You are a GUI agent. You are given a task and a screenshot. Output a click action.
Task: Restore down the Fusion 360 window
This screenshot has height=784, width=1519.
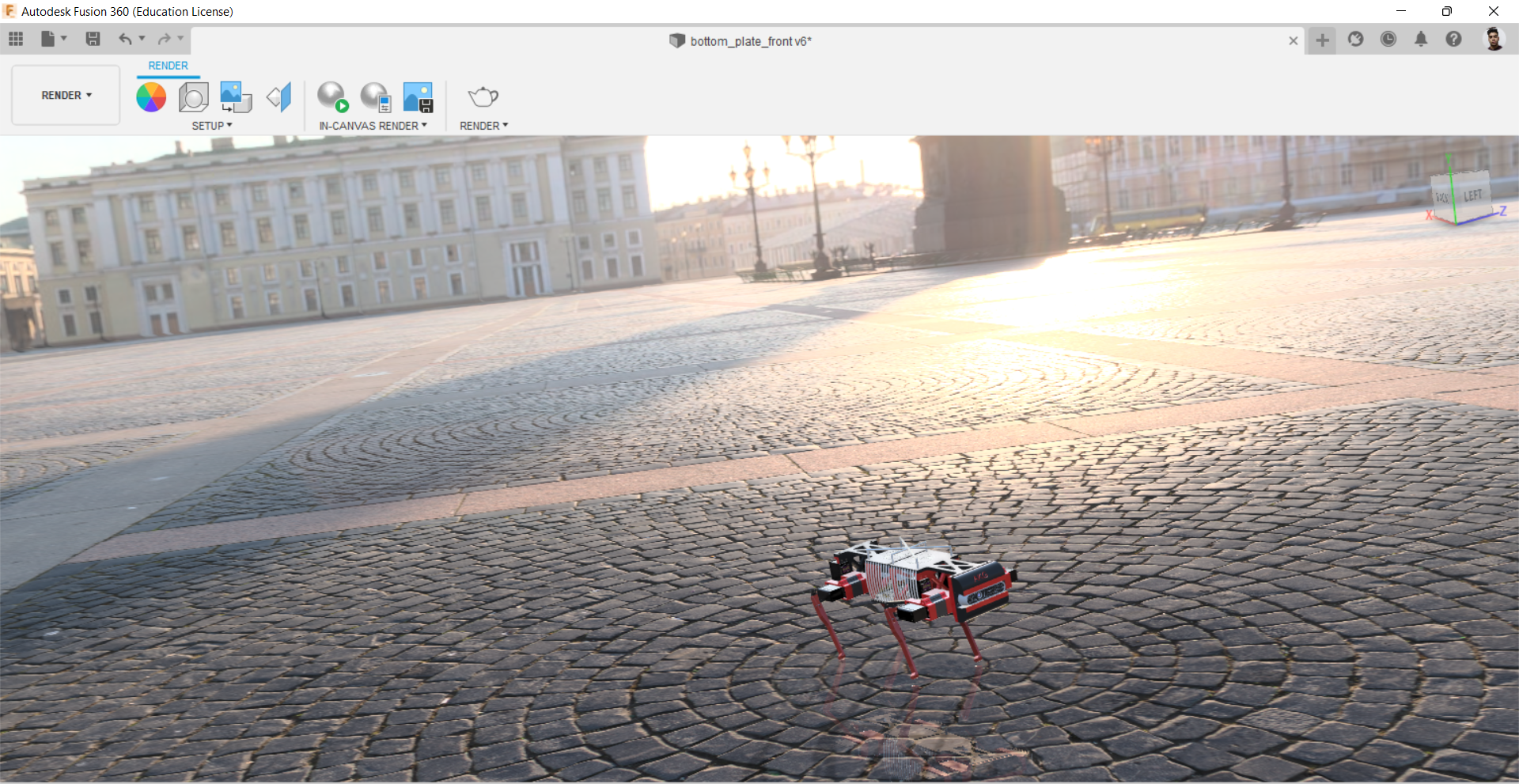(x=1446, y=11)
